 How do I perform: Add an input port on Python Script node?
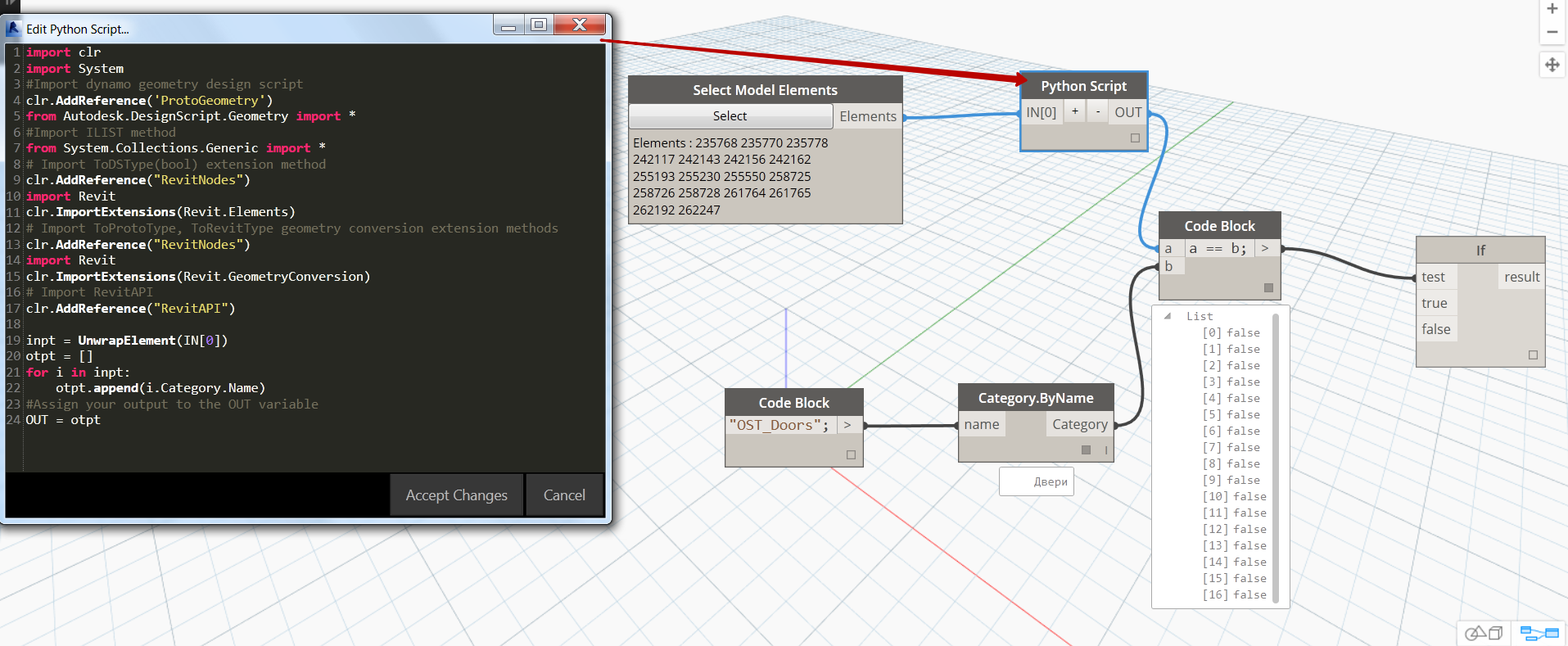1075,111
